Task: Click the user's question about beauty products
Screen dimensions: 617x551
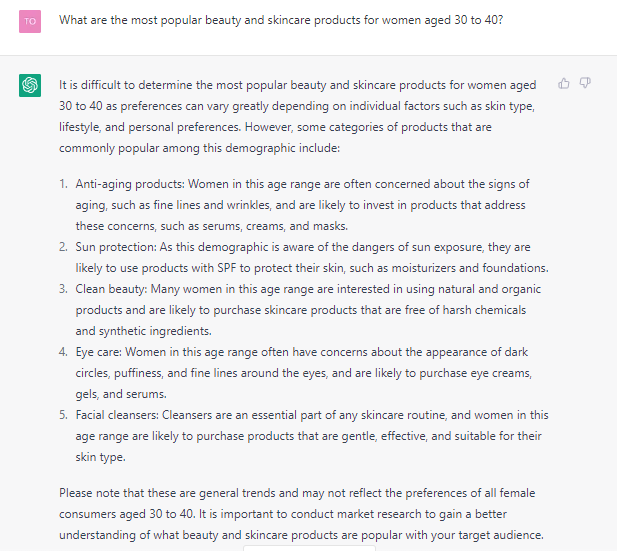Action: tap(280, 20)
